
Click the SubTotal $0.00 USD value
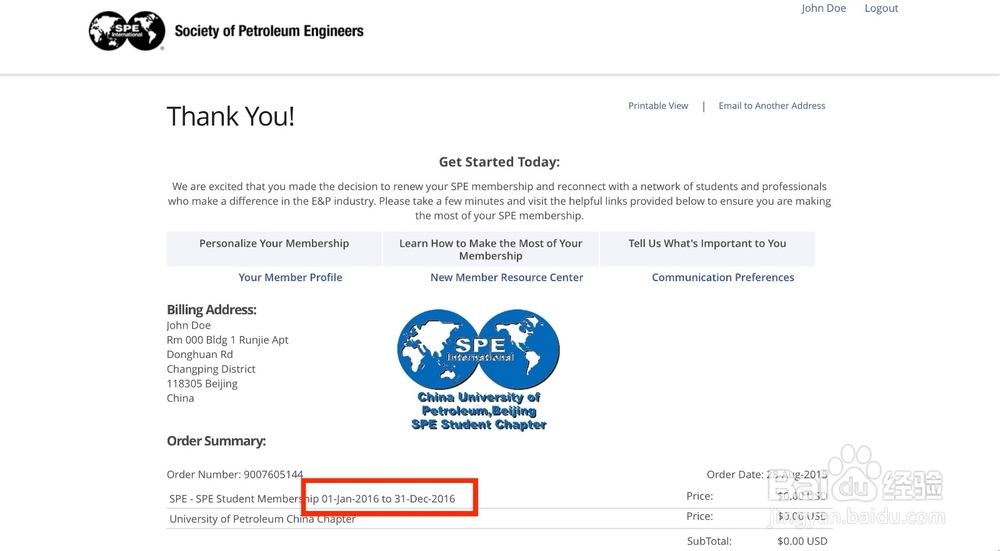pos(802,541)
